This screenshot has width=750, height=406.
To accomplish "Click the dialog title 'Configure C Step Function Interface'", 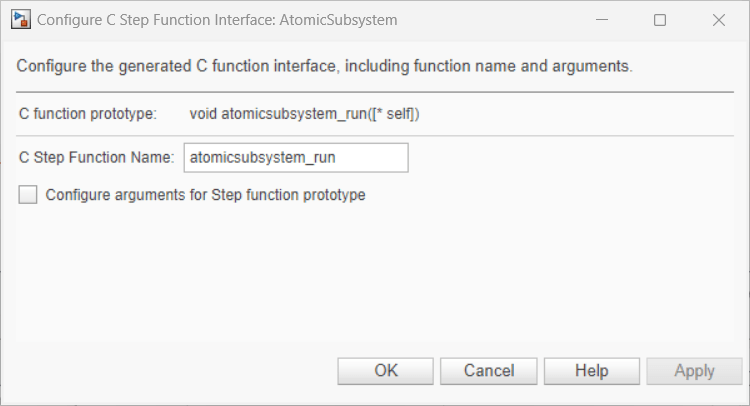I will [x=205, y=19].
